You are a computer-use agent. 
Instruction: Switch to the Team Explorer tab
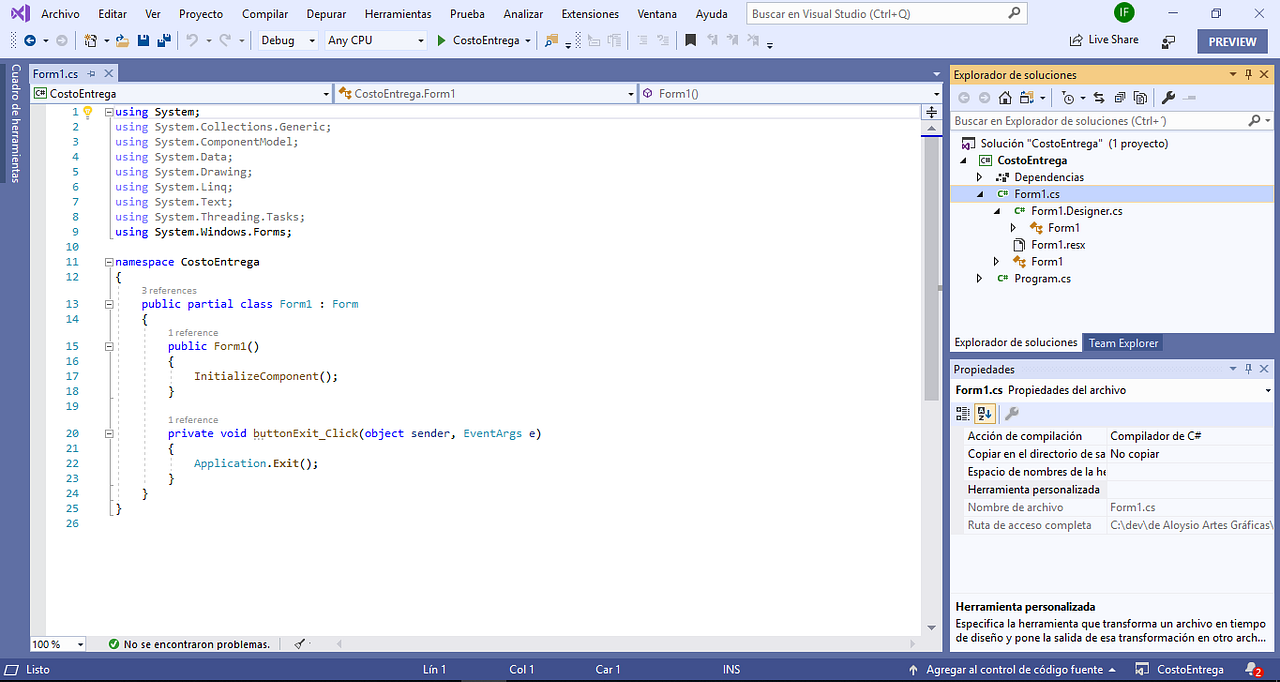(1122, 342)
